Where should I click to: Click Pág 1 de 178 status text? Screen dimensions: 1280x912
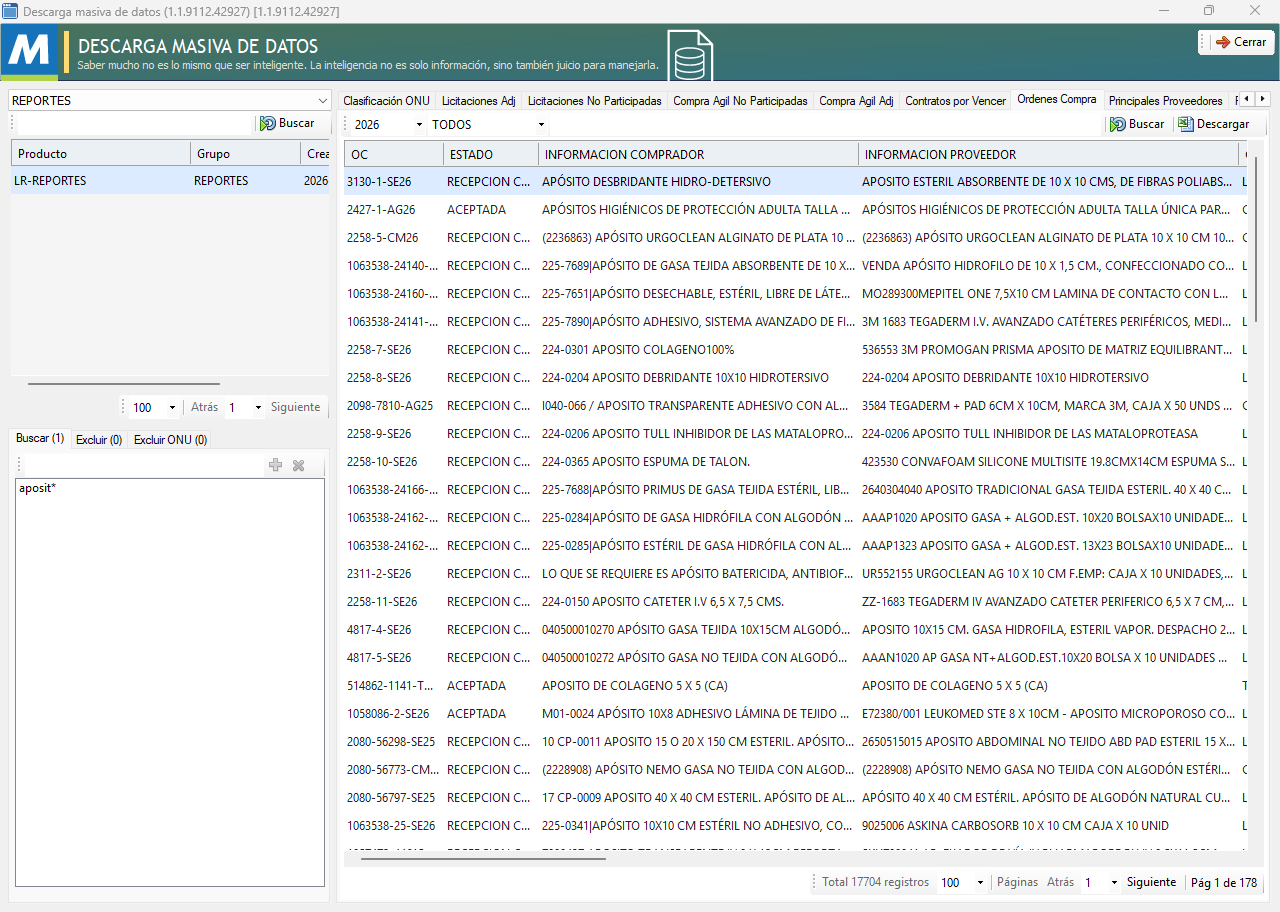coord(1224,882)
